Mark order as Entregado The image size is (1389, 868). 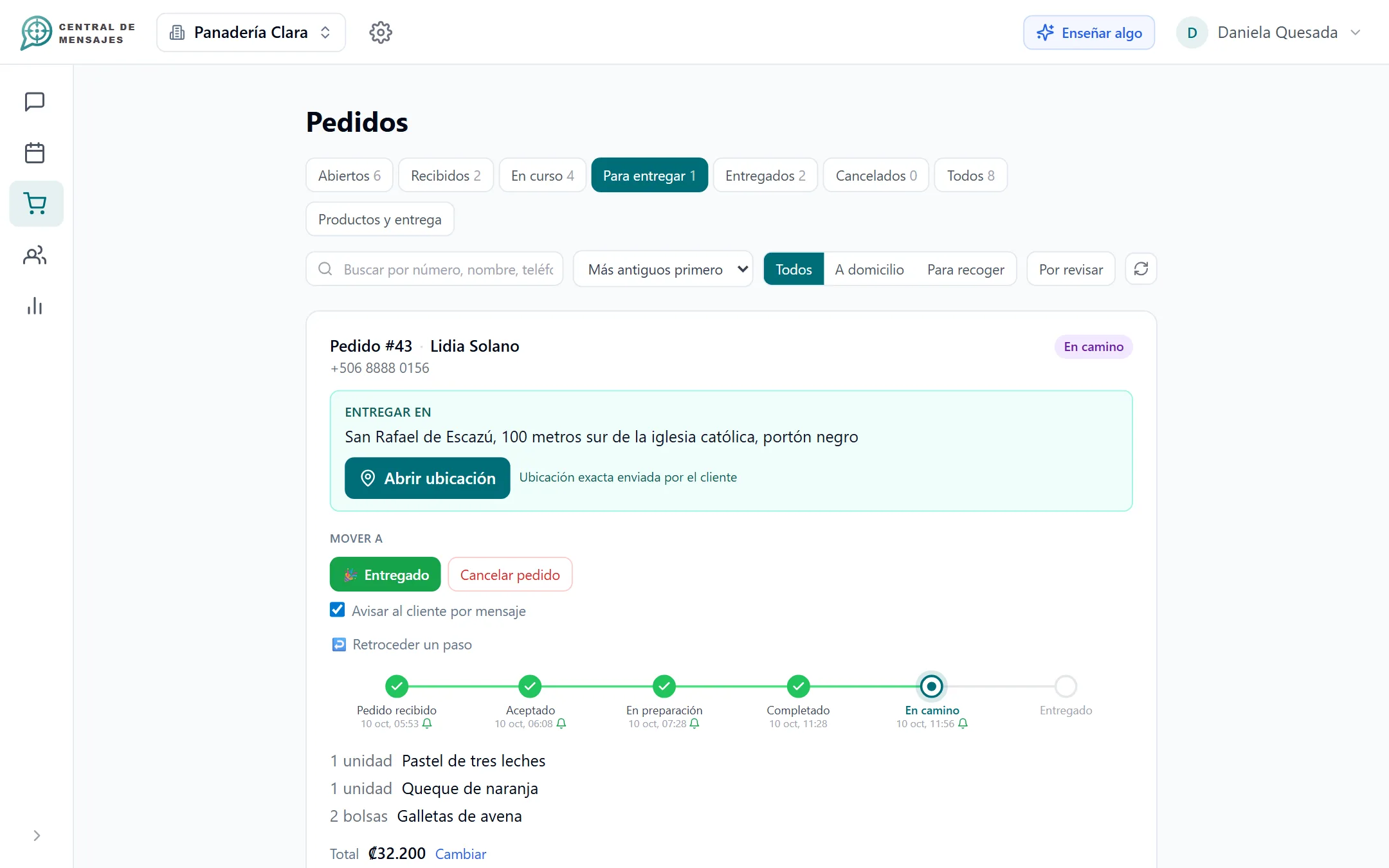click(385, 574)
